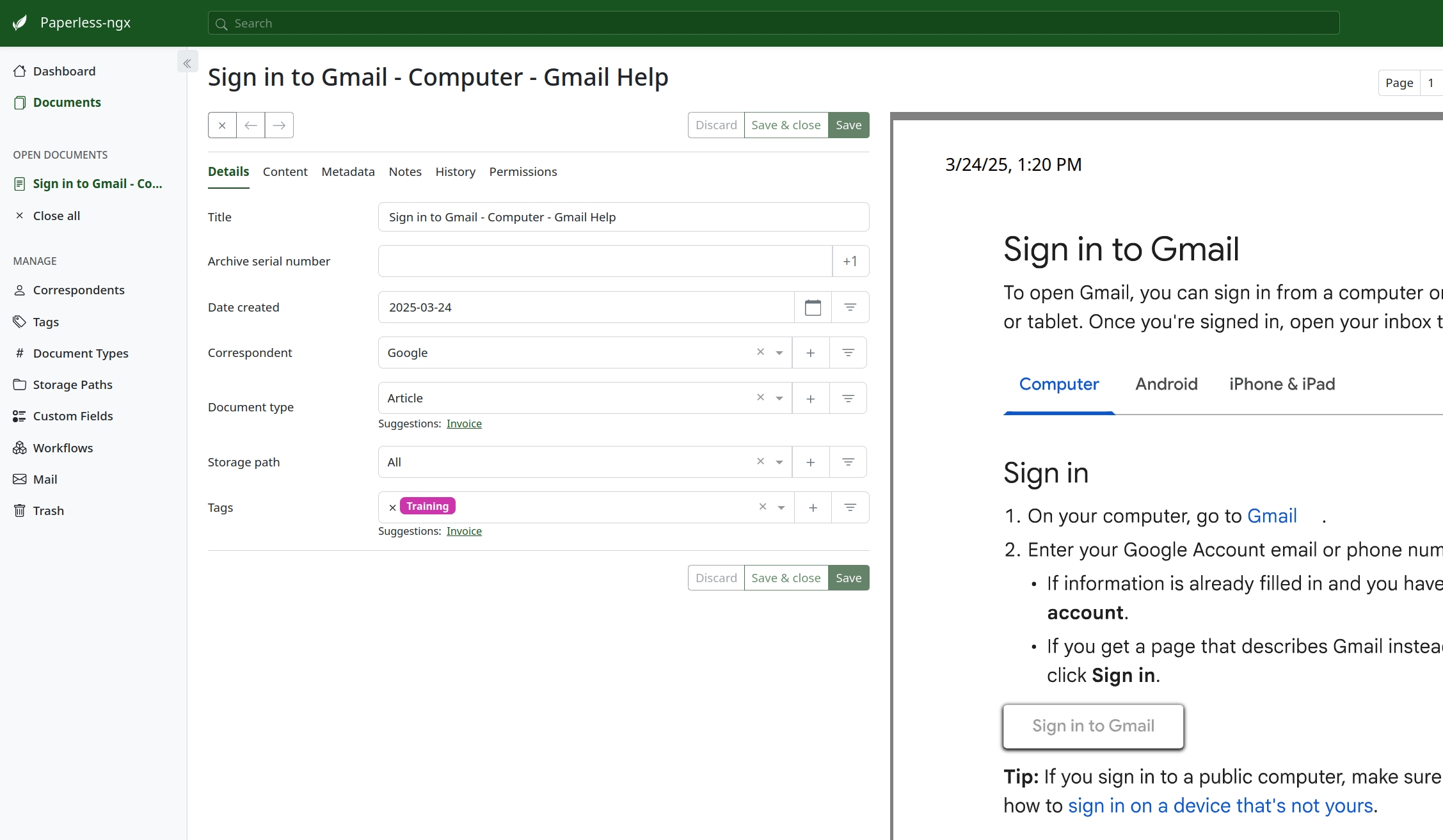1443x840 pixels.
Task: Expand the Correspondent dropdown
Action: (779, 353)
